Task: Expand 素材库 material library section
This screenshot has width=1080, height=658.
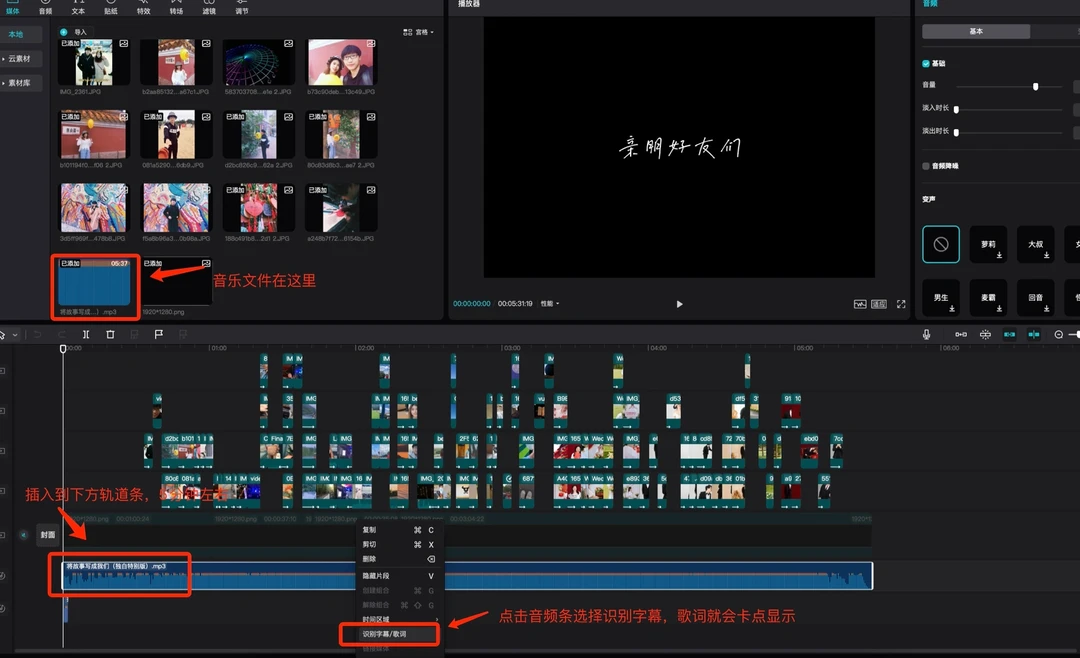Action: pos(19,83)
